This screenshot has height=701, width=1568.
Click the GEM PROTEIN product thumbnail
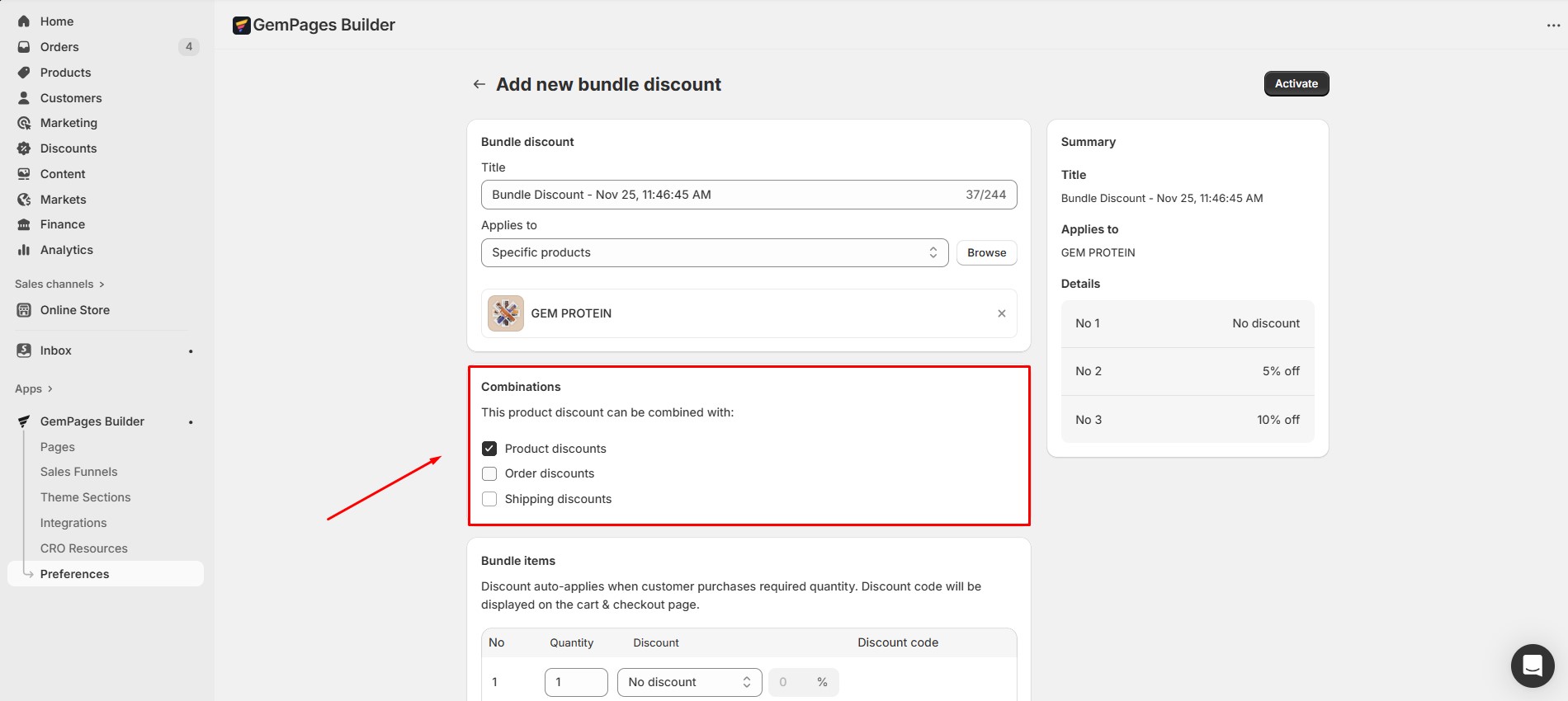click(x=506, y=313)
